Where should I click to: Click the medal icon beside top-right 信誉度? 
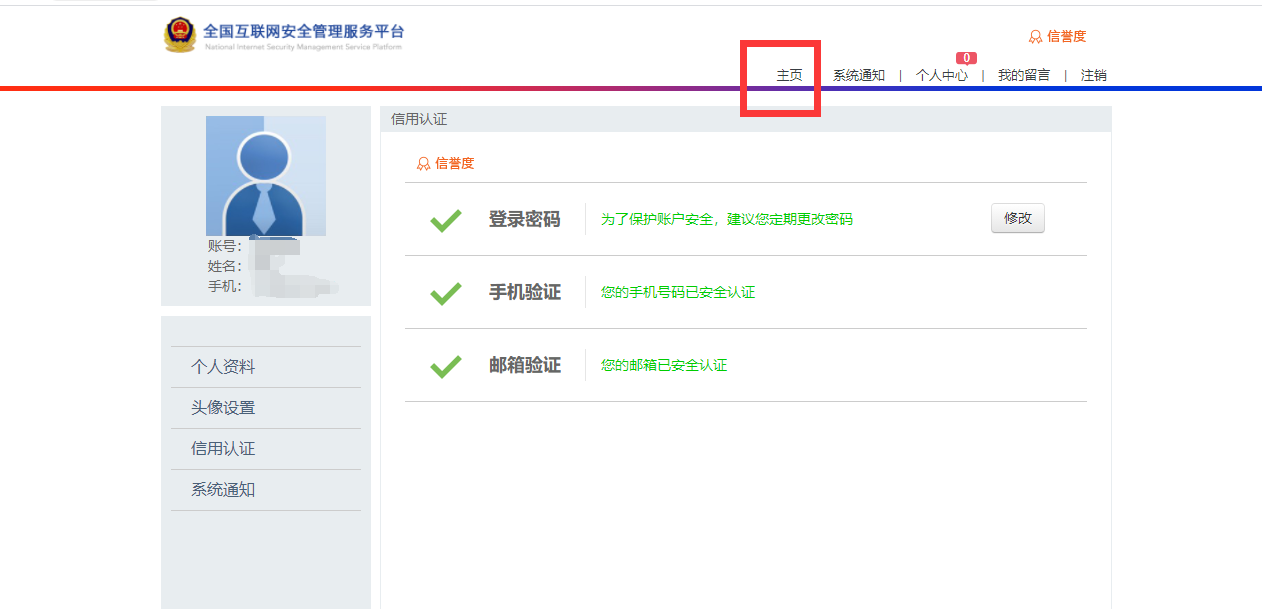1035,37
